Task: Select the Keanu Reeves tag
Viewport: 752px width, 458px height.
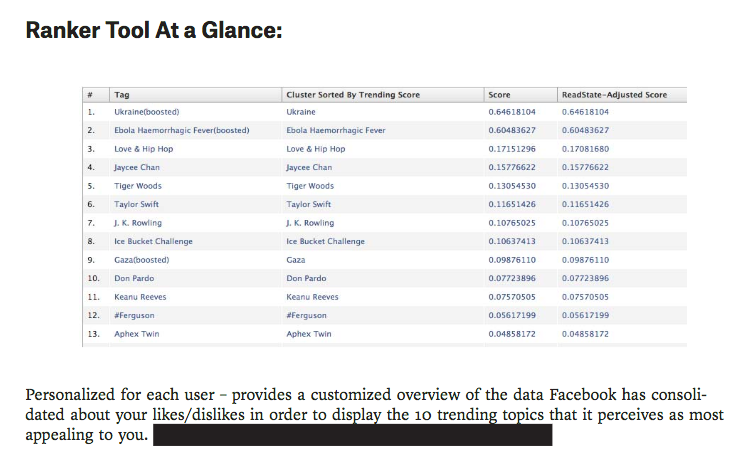Action: tap(140, 297)
